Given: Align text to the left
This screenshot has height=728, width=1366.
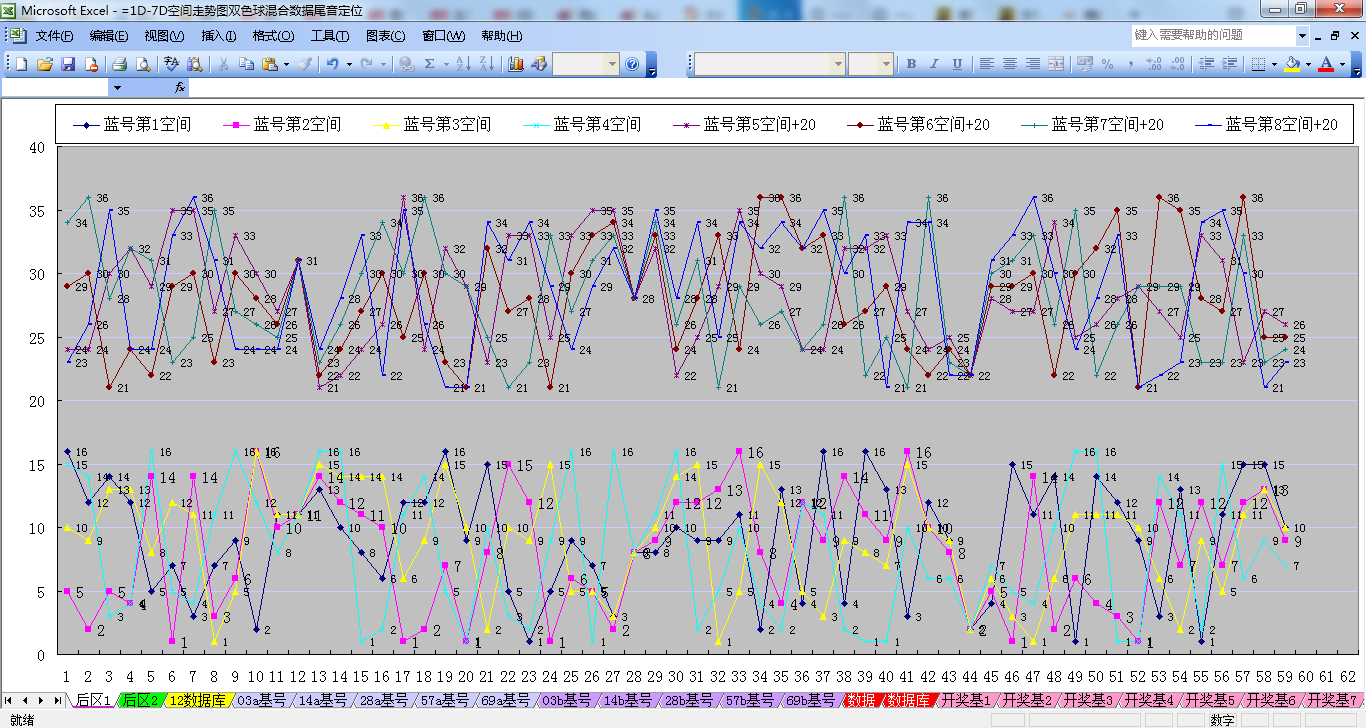Looking at the screenshot, I should [987, 64].
